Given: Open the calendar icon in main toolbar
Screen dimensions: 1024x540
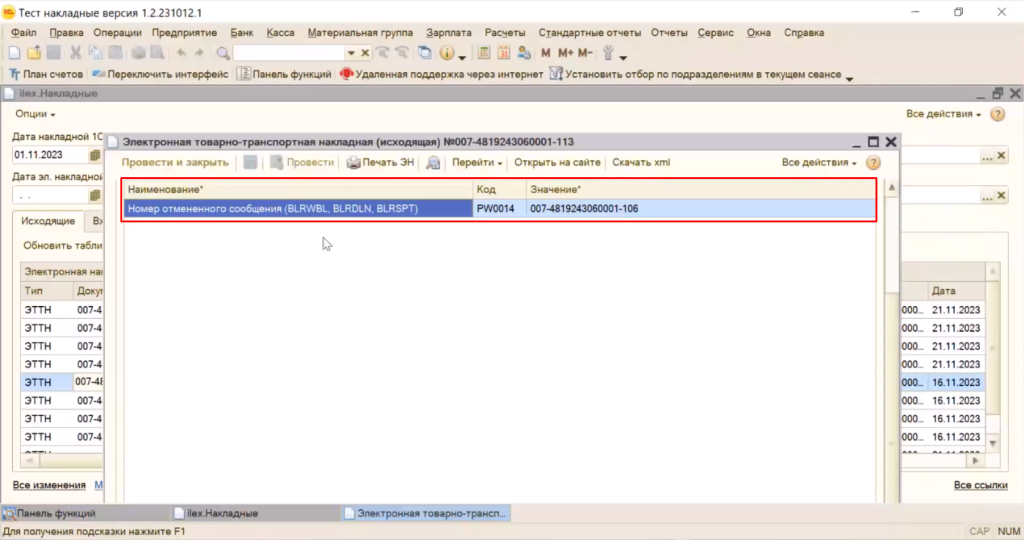Looking at the screenshot, I should pyautogui.click(x=503, y=53).
